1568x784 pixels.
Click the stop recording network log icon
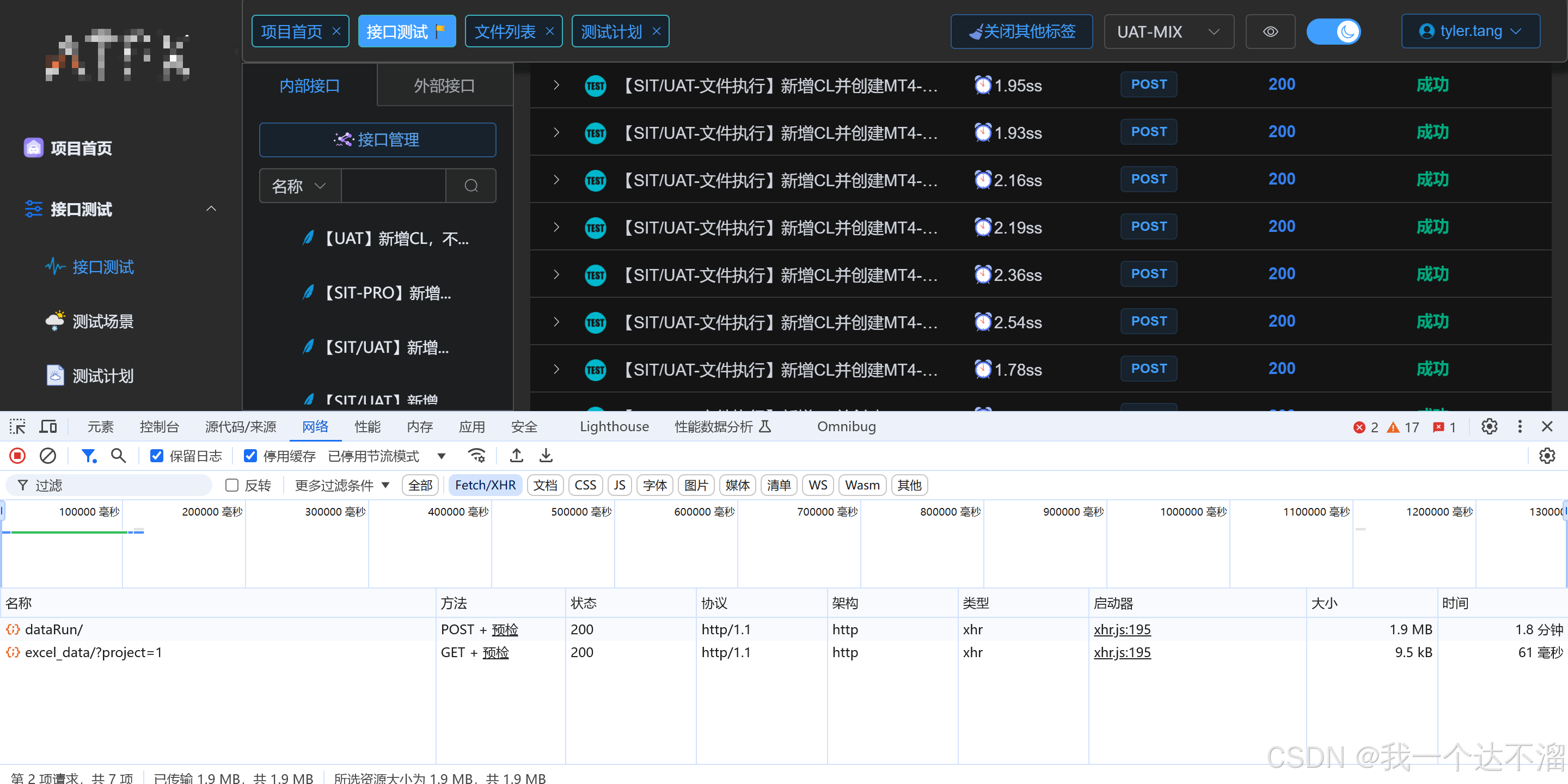pos(17,455)
